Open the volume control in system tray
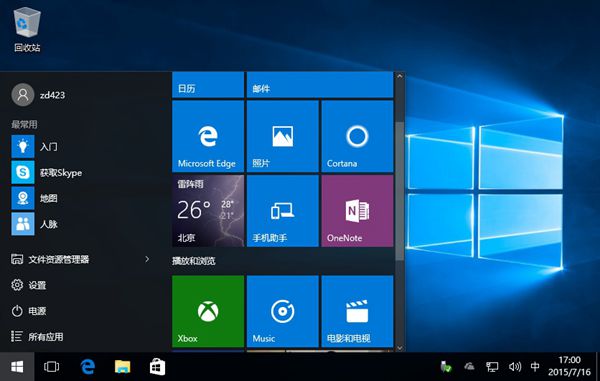The image size is (600, 381). coord(514,367)
